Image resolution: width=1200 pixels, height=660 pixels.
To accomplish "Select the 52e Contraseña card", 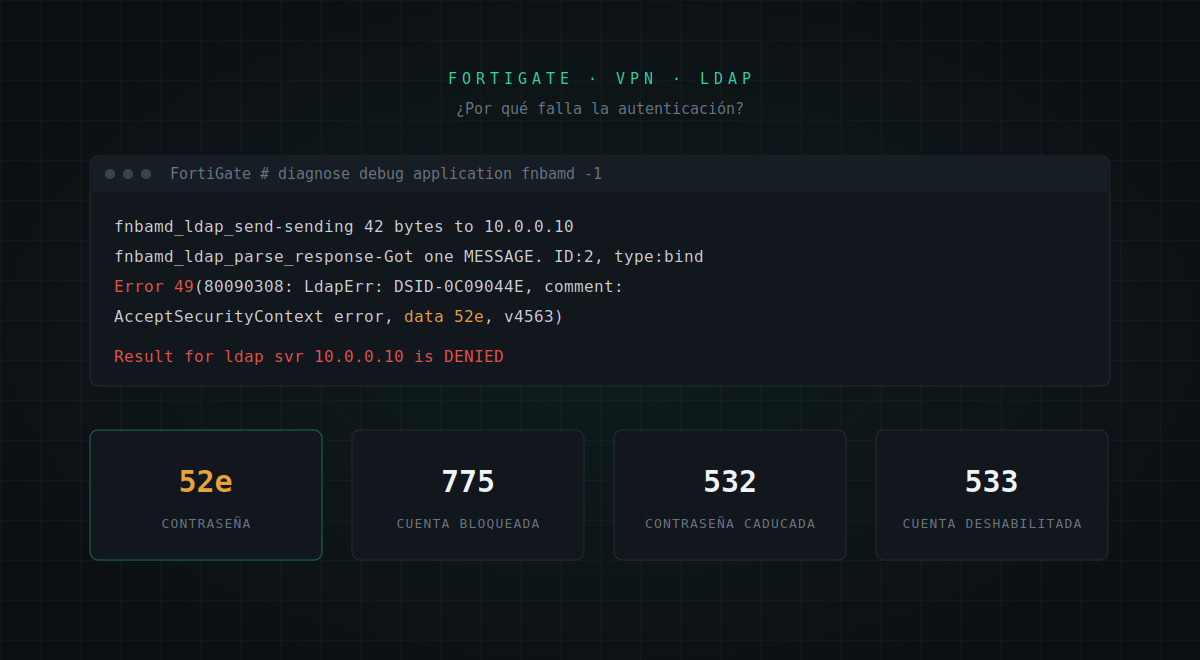I will 206,495.
